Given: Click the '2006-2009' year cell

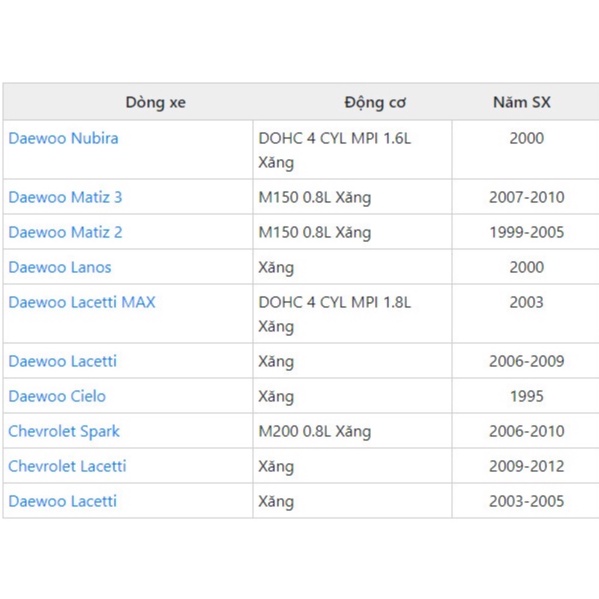Looking at the screenshot, I should pyautogui.click(x=526, y=361).
